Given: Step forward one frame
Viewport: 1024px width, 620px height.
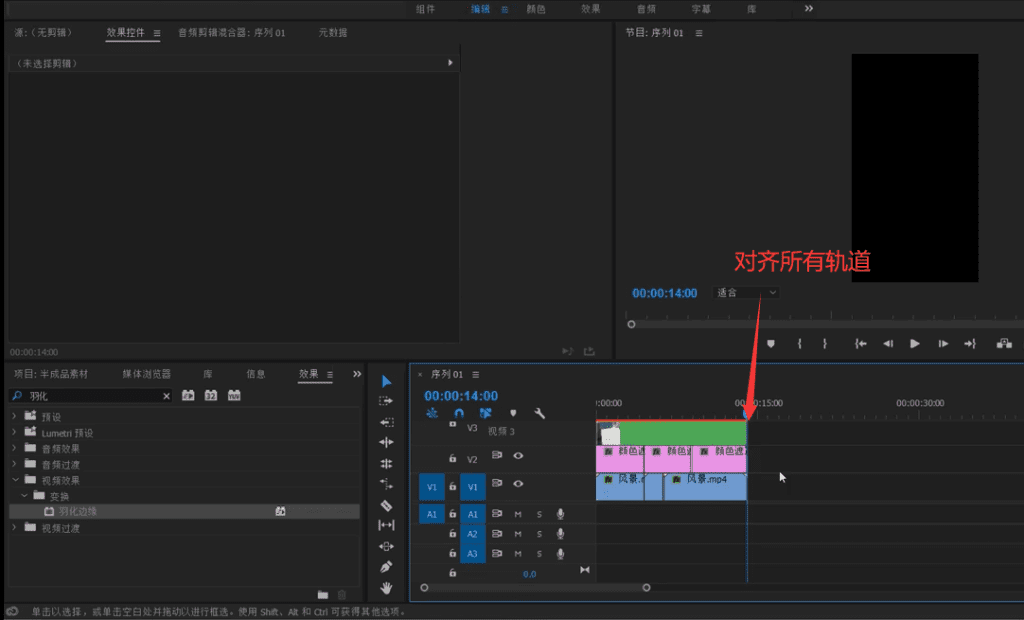Looking at the screenshot, I should coord(943,344).
